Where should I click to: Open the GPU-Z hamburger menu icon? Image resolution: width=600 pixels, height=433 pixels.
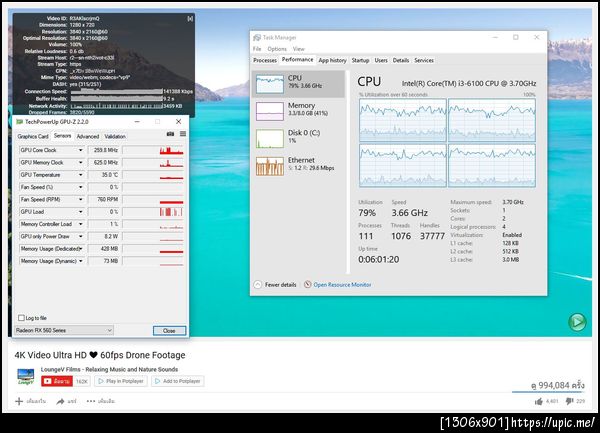tap(183, 134)
